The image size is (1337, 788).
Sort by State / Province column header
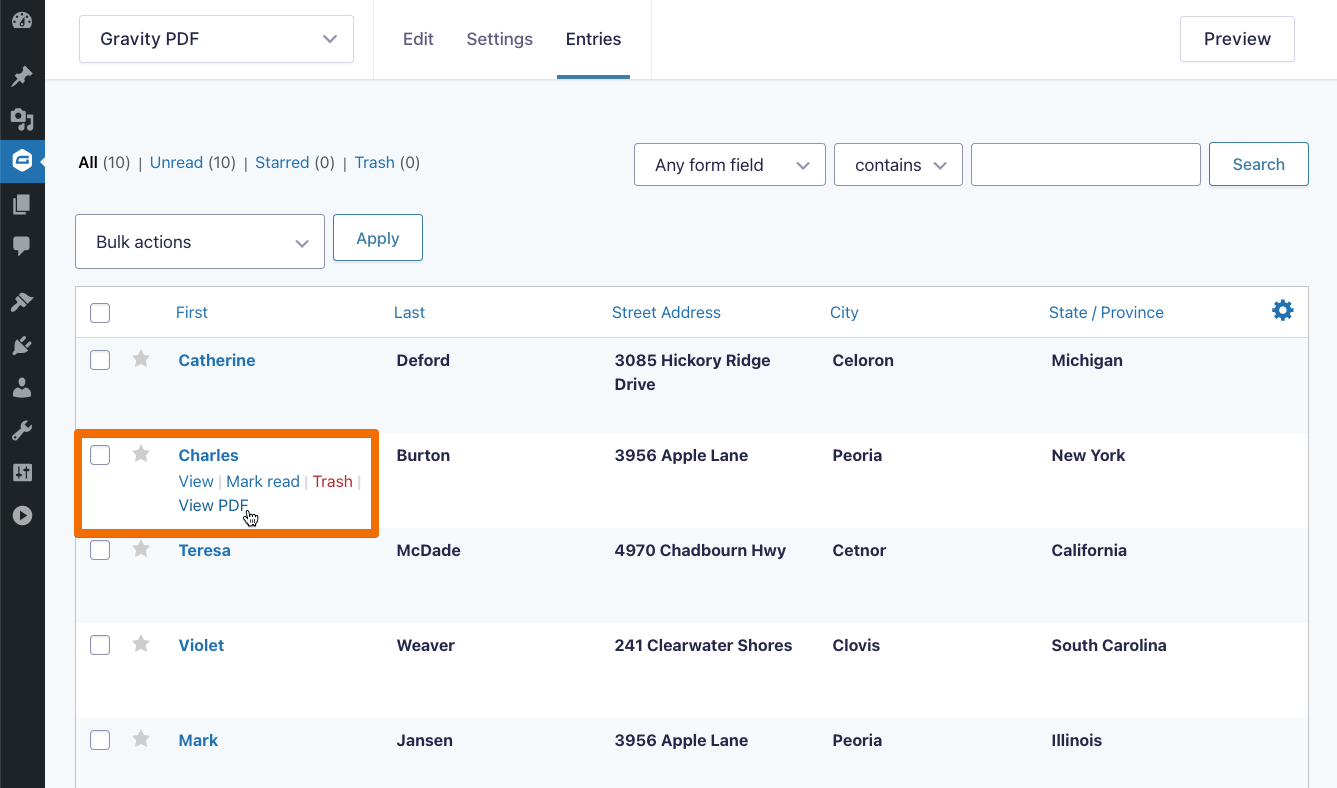click(x=1106, y=312)
